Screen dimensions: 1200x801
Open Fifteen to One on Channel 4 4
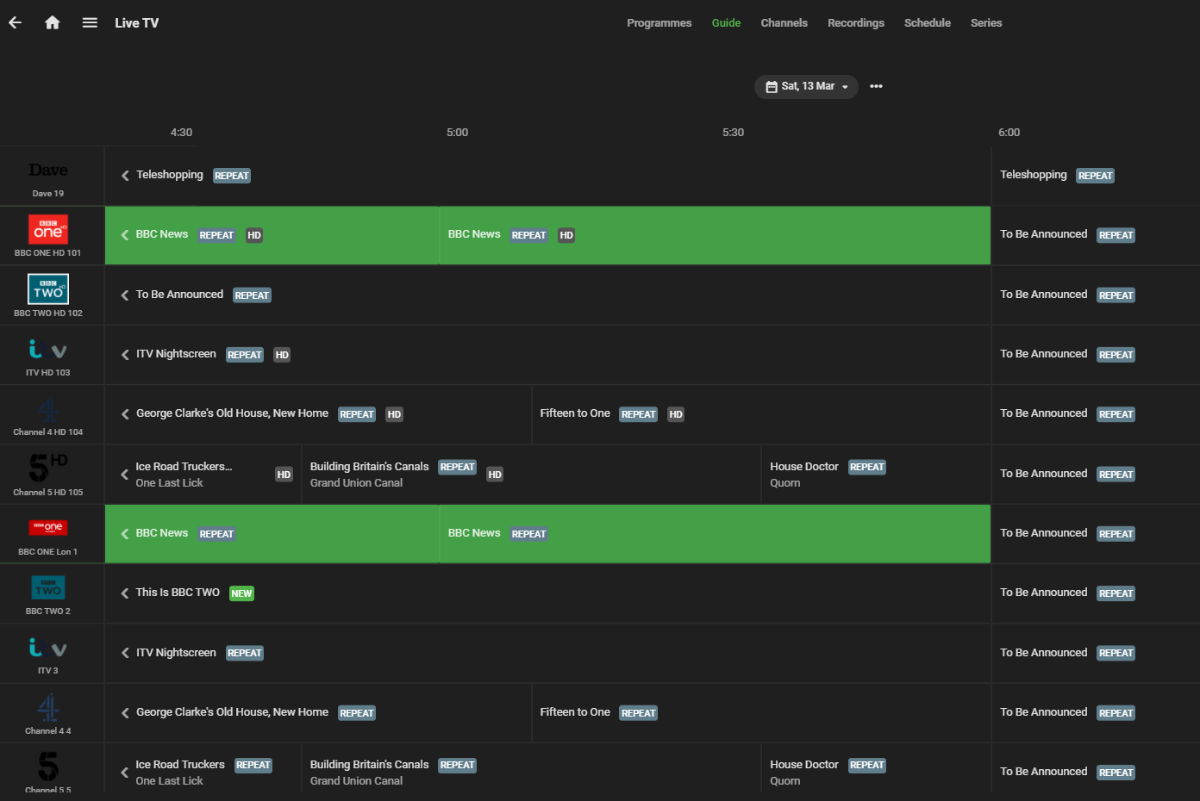(761, 713)
